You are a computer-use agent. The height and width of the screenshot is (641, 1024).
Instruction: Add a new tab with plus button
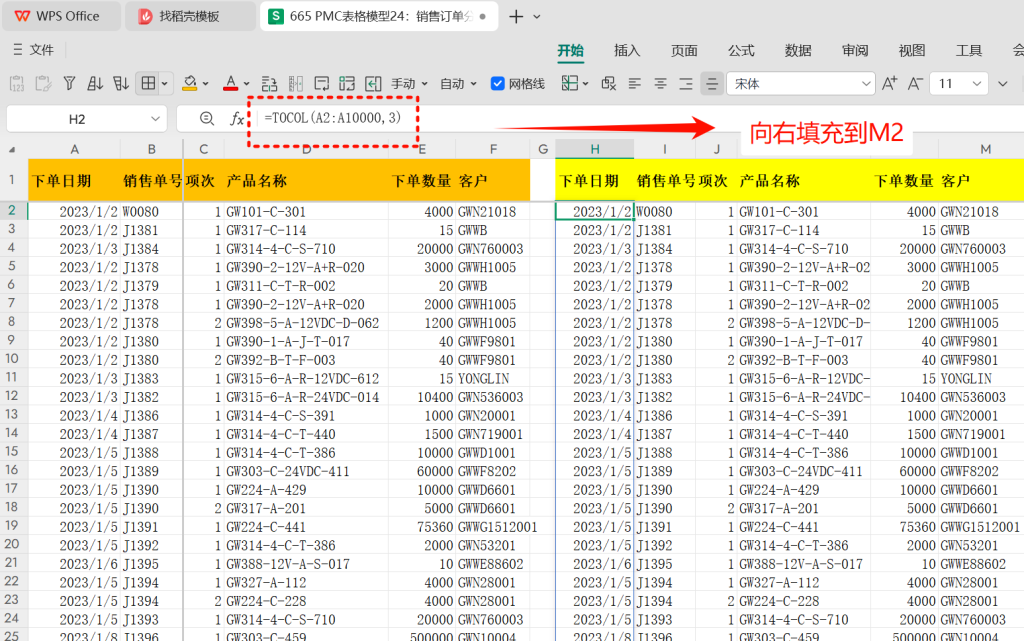click(516, 16)
